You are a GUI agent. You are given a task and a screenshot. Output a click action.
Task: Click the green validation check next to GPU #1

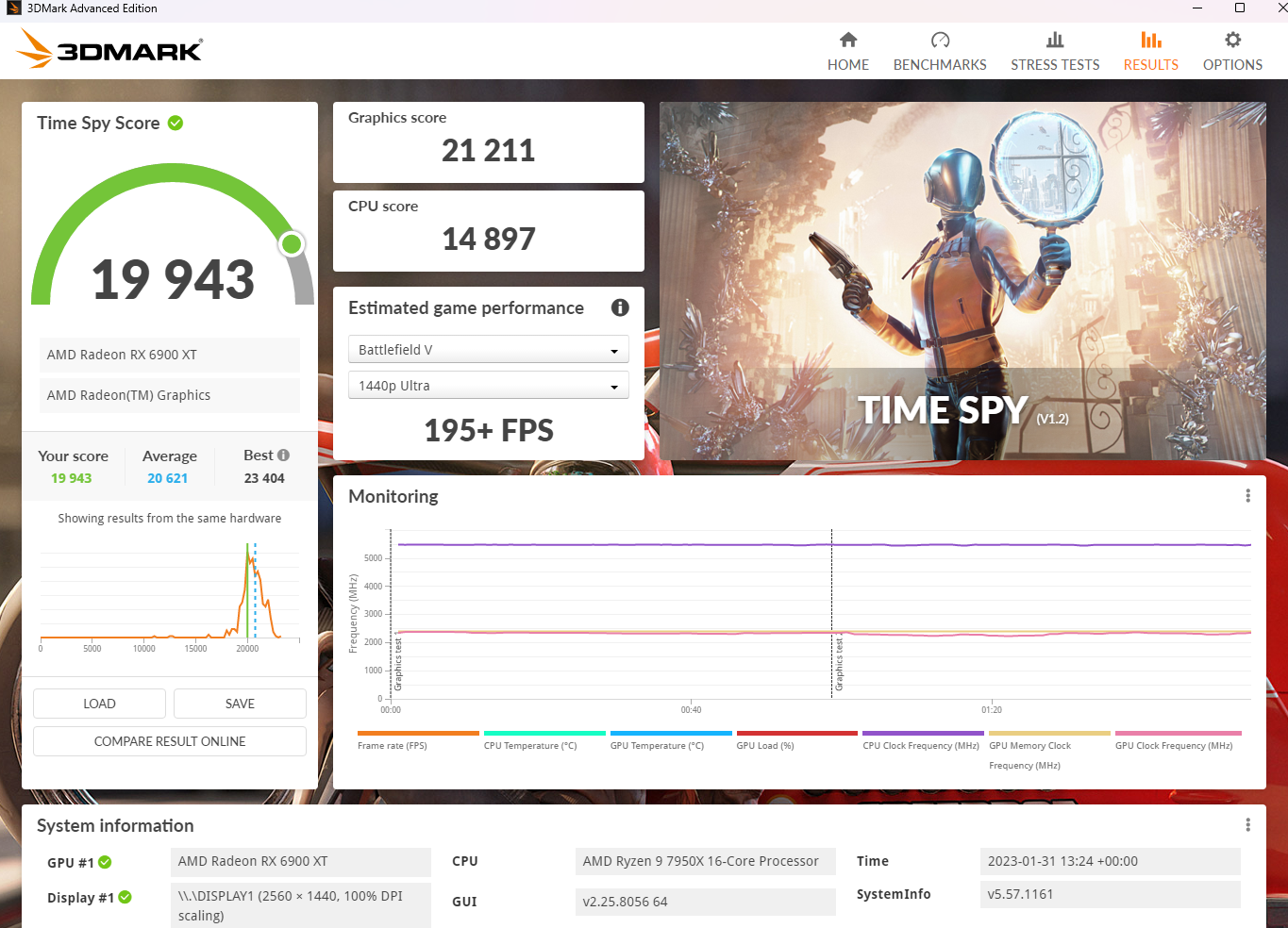(105, 862)
